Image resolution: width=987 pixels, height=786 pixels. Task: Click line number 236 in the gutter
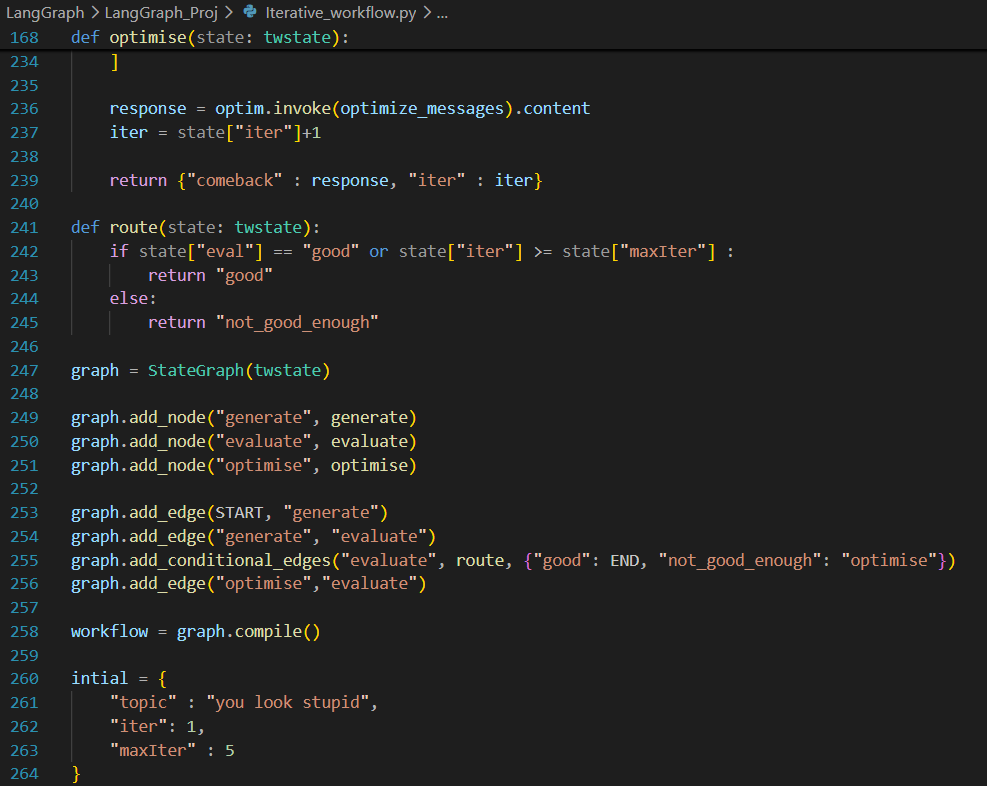pos(25,109)
